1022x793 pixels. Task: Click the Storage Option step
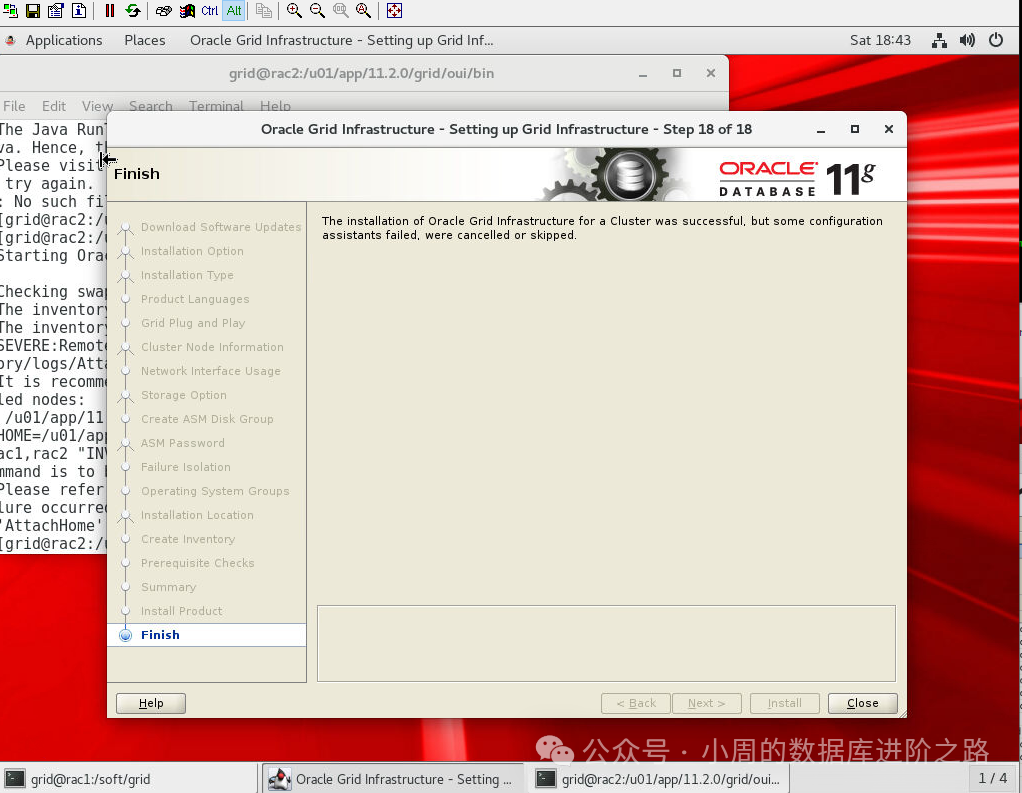pyautogui.click(x=184, y=396)
